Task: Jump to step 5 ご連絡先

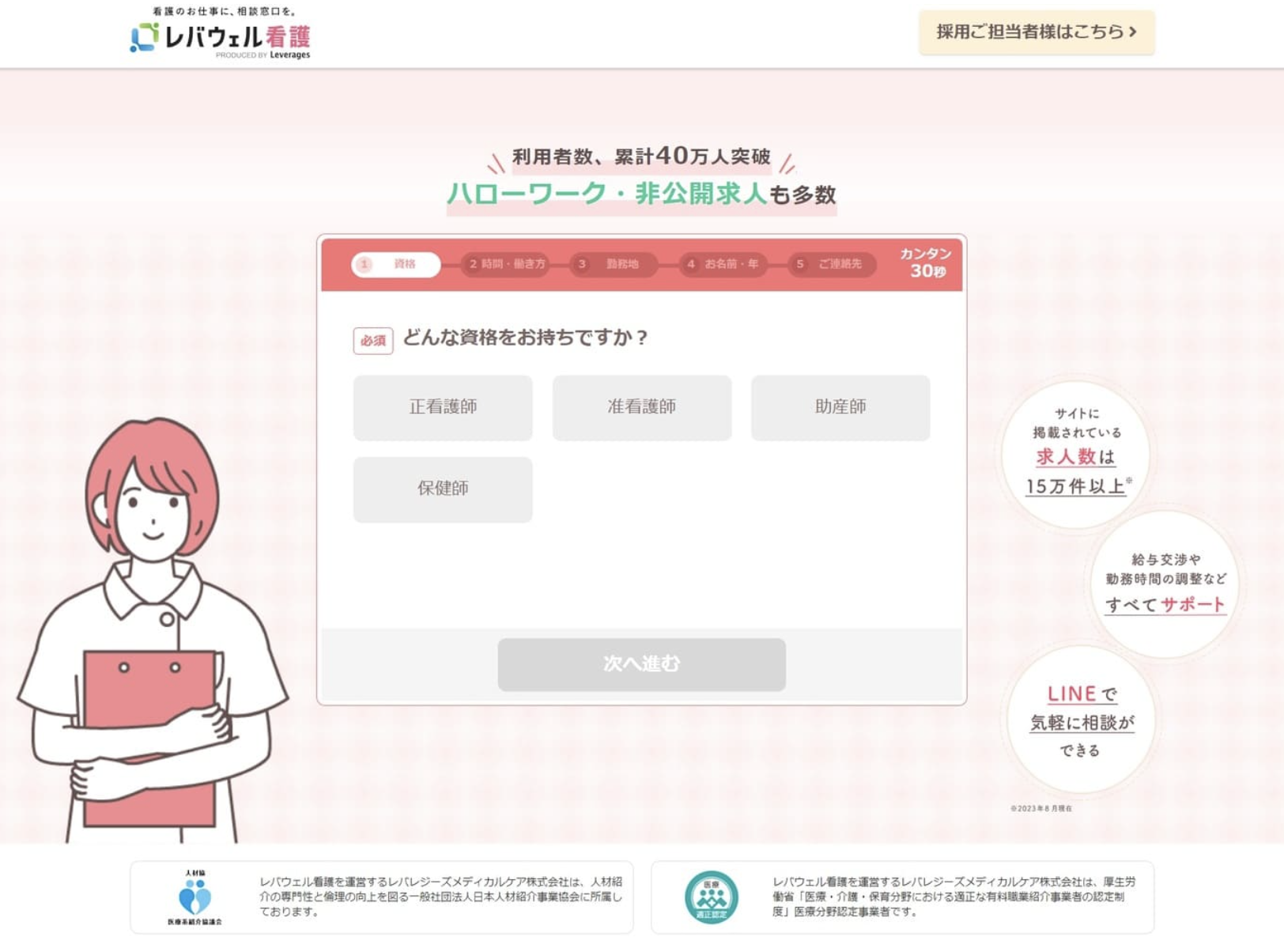Action: (832, 264)
